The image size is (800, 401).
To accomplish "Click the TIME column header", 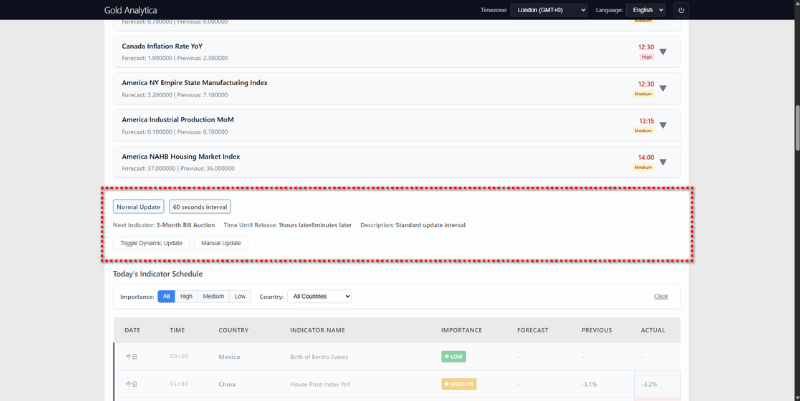I will pos(177,330).
